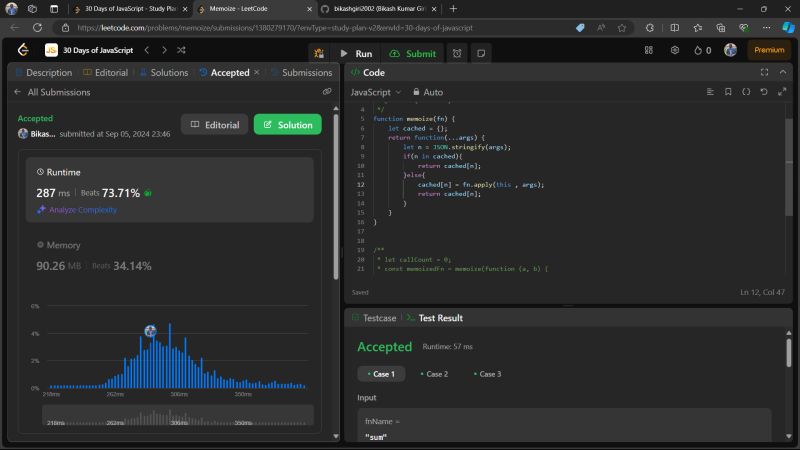Click the braces snippet icon in editor
The height and width of the screenshot is (450, 800).
[x=746, y=92]
